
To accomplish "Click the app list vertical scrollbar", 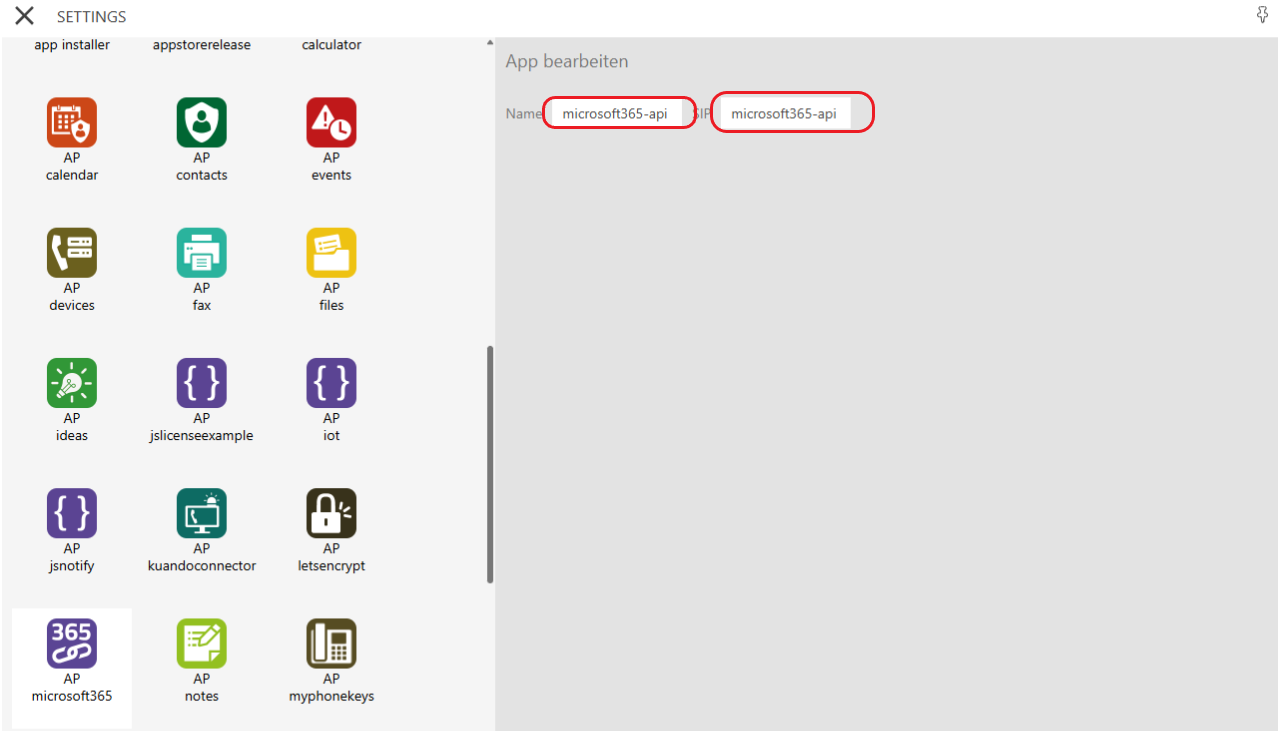I will coord(490,464).
